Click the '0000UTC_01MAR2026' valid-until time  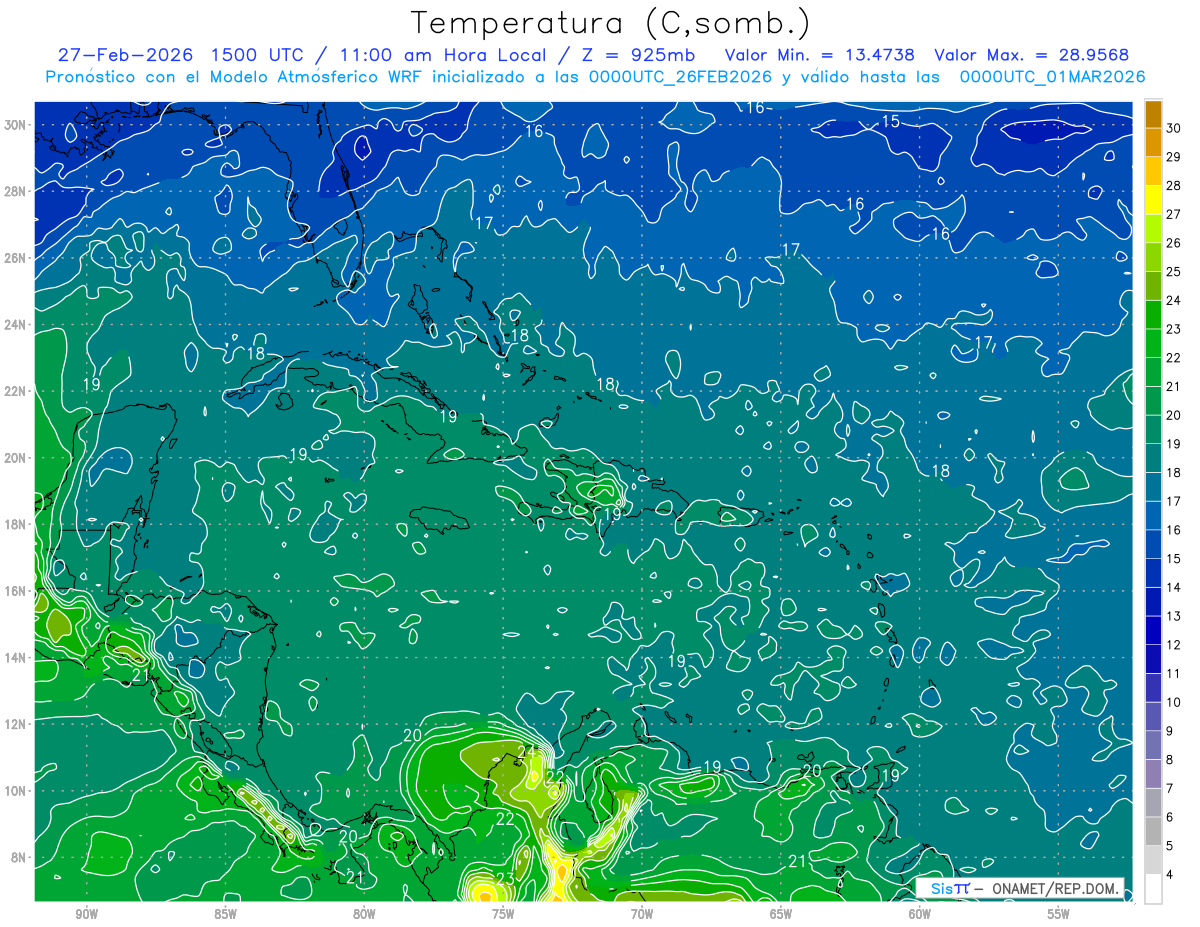click(x=1052, y=77)
